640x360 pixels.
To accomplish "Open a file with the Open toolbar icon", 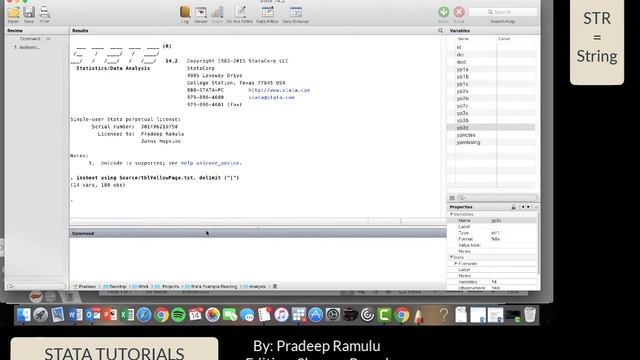I will coord(13,14).
